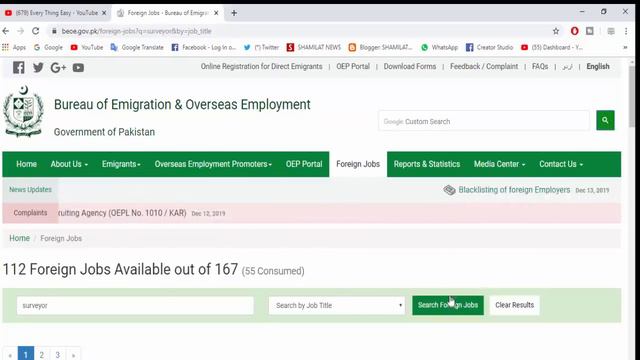
Task: Show more bookmarks via overflow chevron
Action: tap(625, 47)
